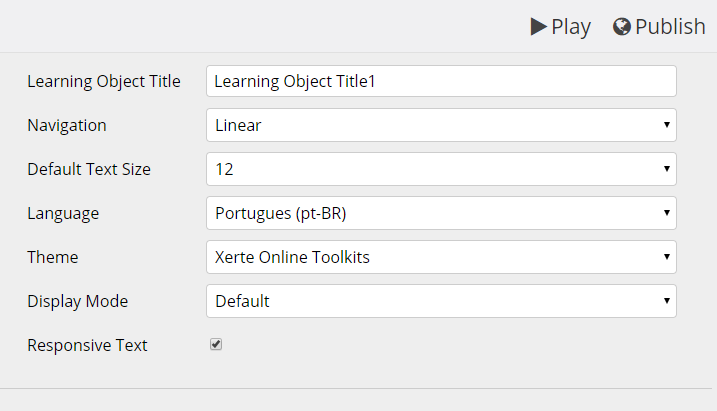Click the Display Mode label
The height and width of the screenshot is (411, 717).
(x=78, y=301)
